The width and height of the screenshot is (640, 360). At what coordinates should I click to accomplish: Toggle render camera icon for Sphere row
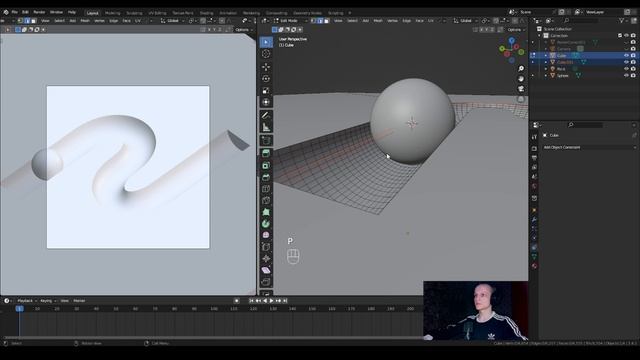click(x=633, y=76)
